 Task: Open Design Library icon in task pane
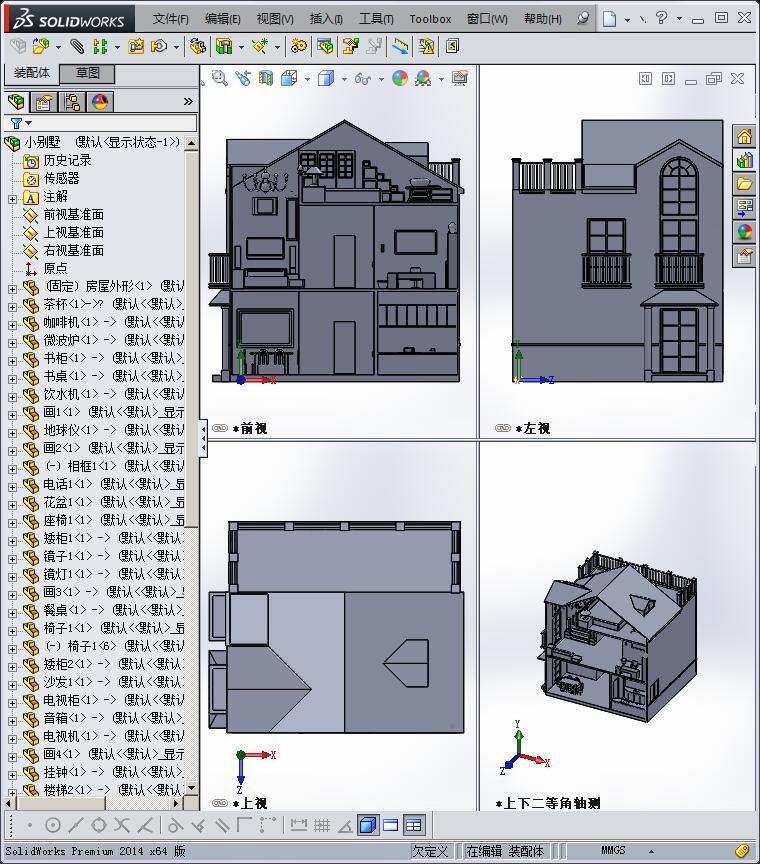click(x=745, y=160)
